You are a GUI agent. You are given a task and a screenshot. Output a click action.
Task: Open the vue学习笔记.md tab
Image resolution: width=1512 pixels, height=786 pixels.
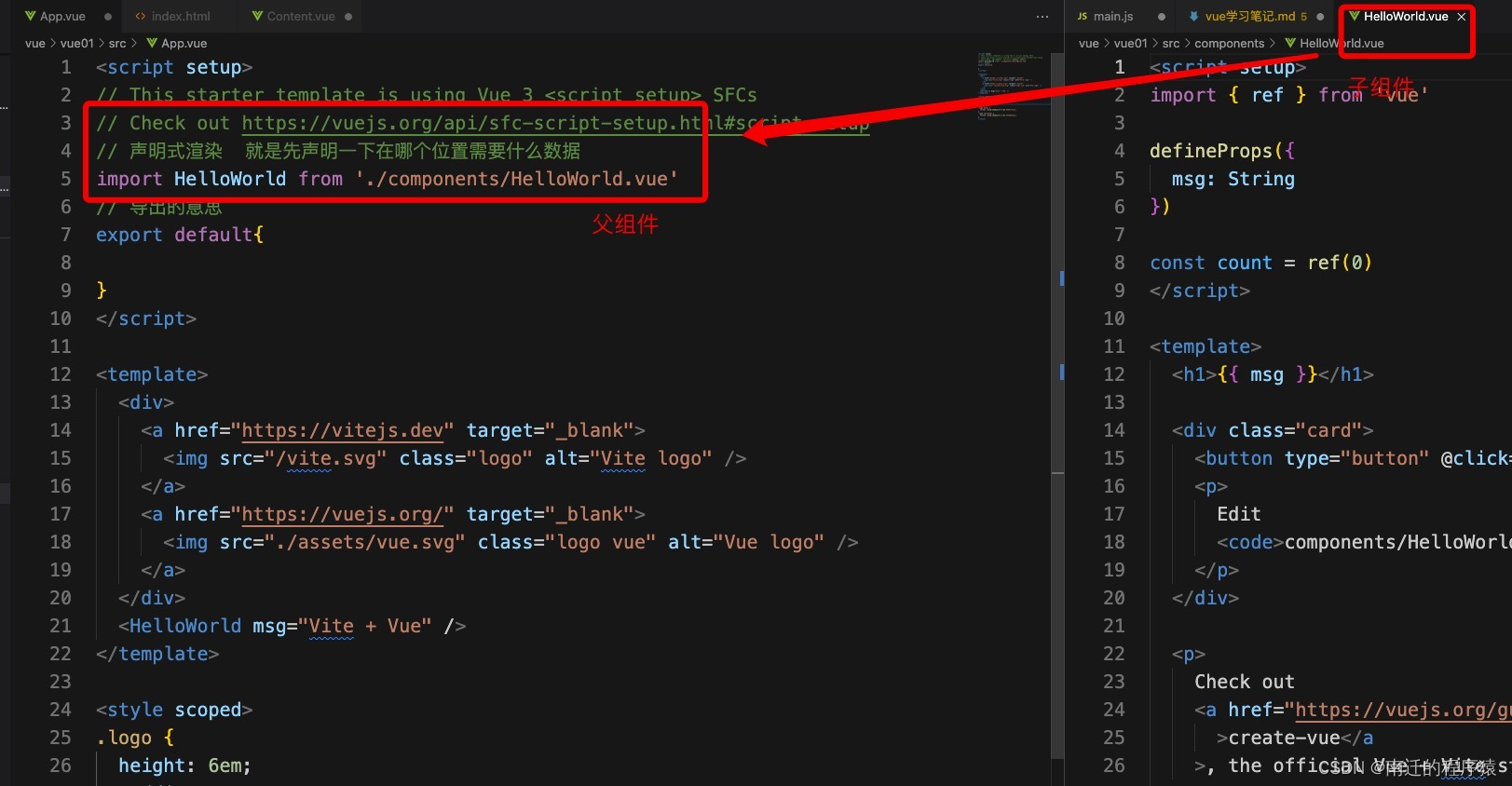point(1256,17)
